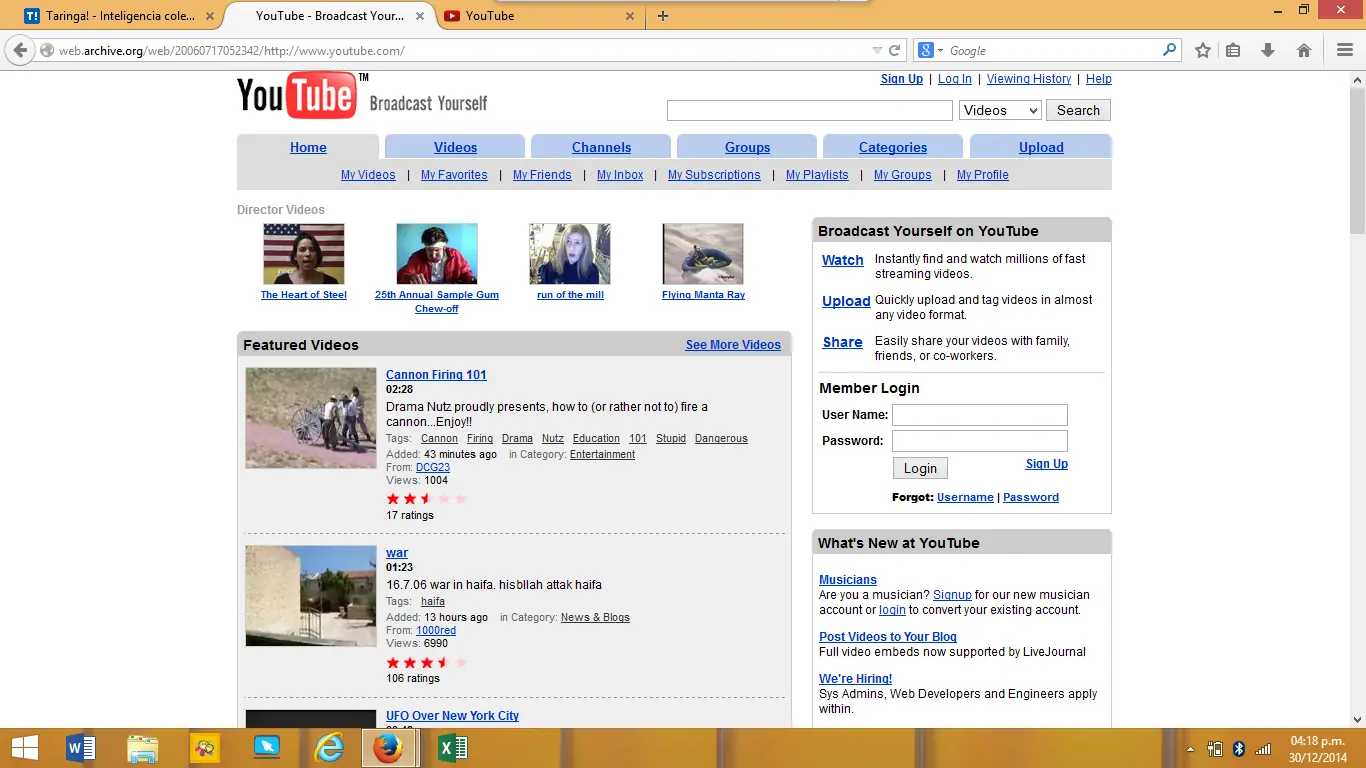This screenshot has height=768, width=1366.
Task: Open Internet Explorer from the taskbar
Action: coord(328,748)
